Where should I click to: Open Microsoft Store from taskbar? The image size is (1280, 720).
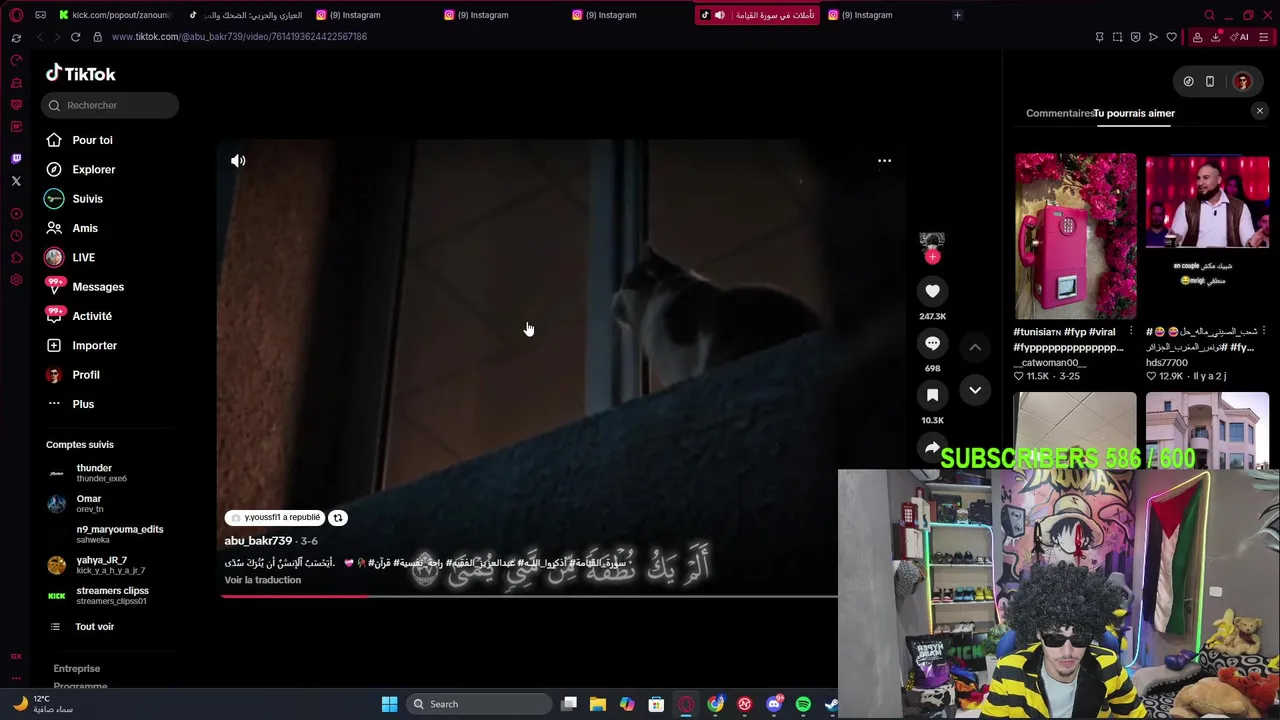(x=656, y=704)
